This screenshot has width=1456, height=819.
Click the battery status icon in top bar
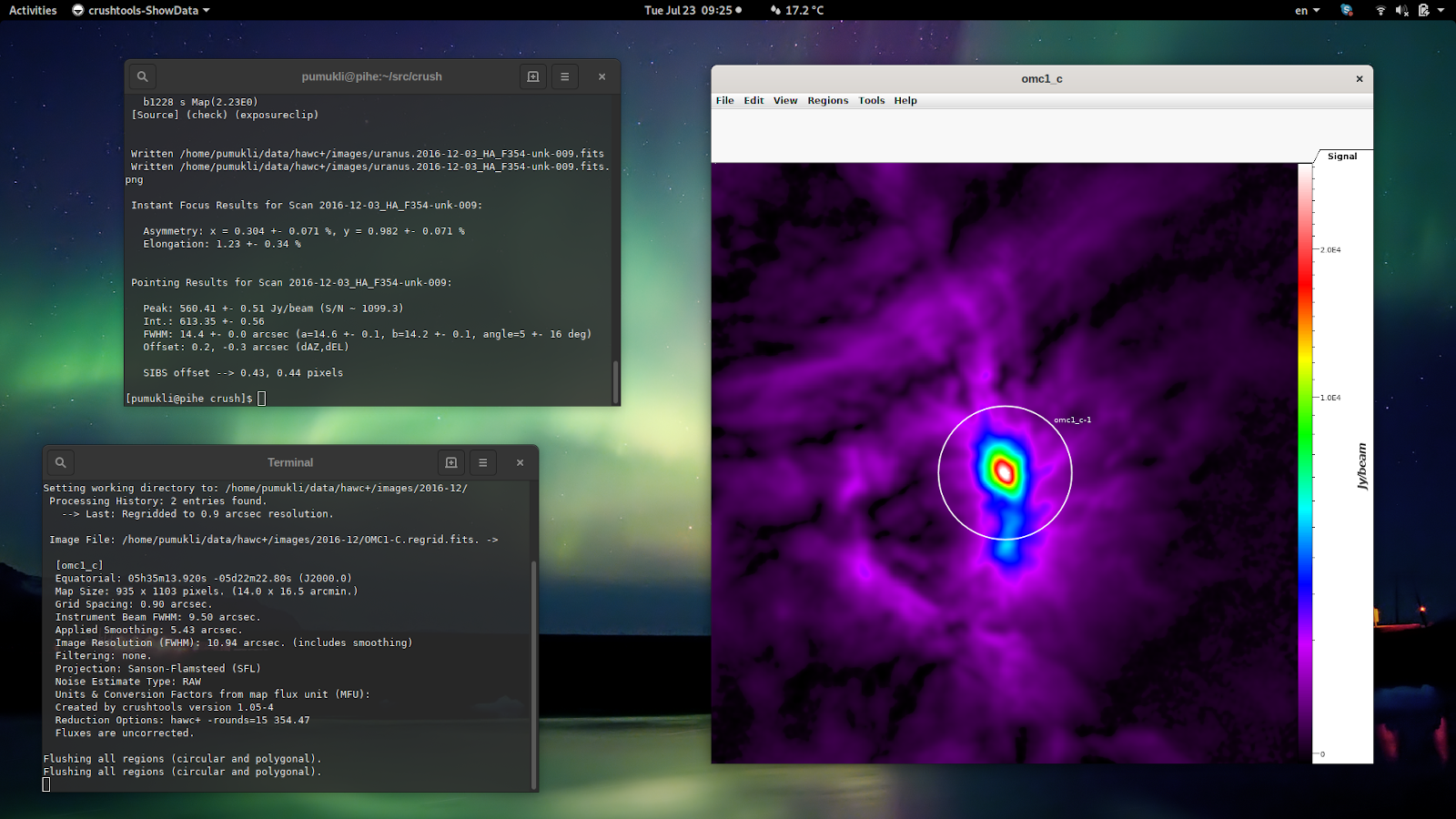tap(1424, 10)
